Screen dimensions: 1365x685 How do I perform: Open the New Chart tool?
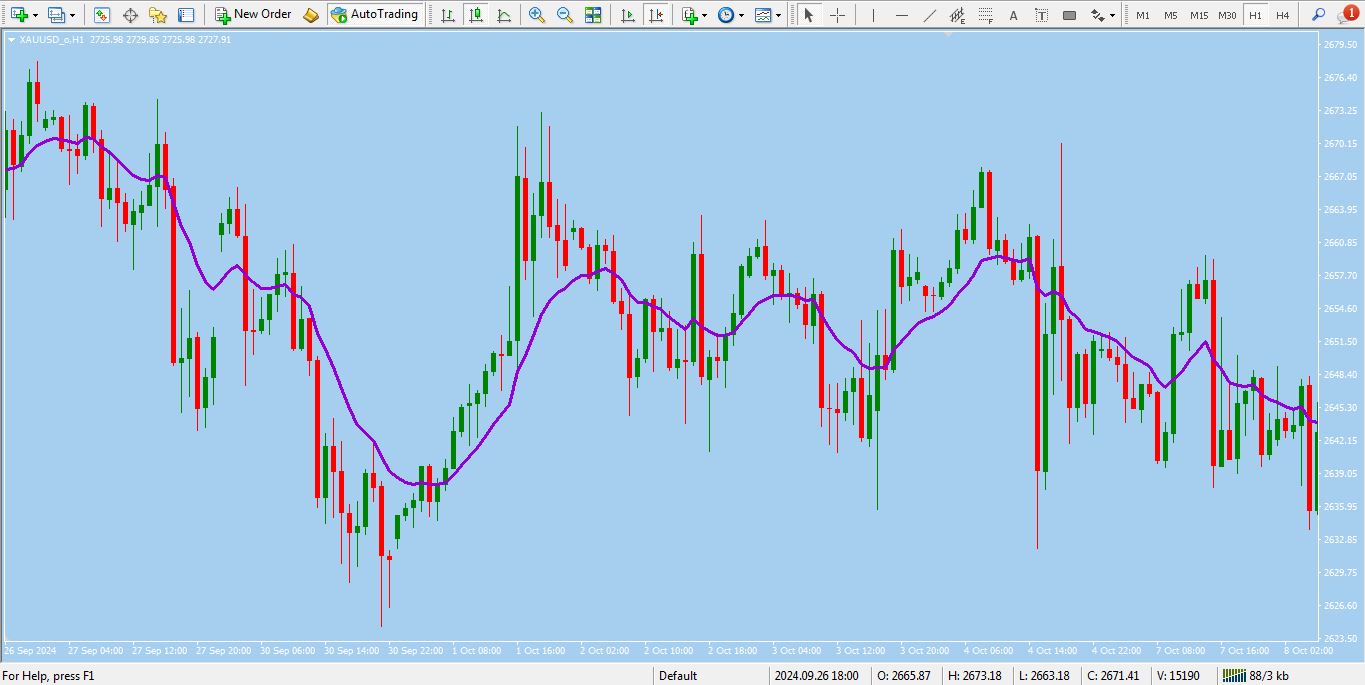point(19,15)
